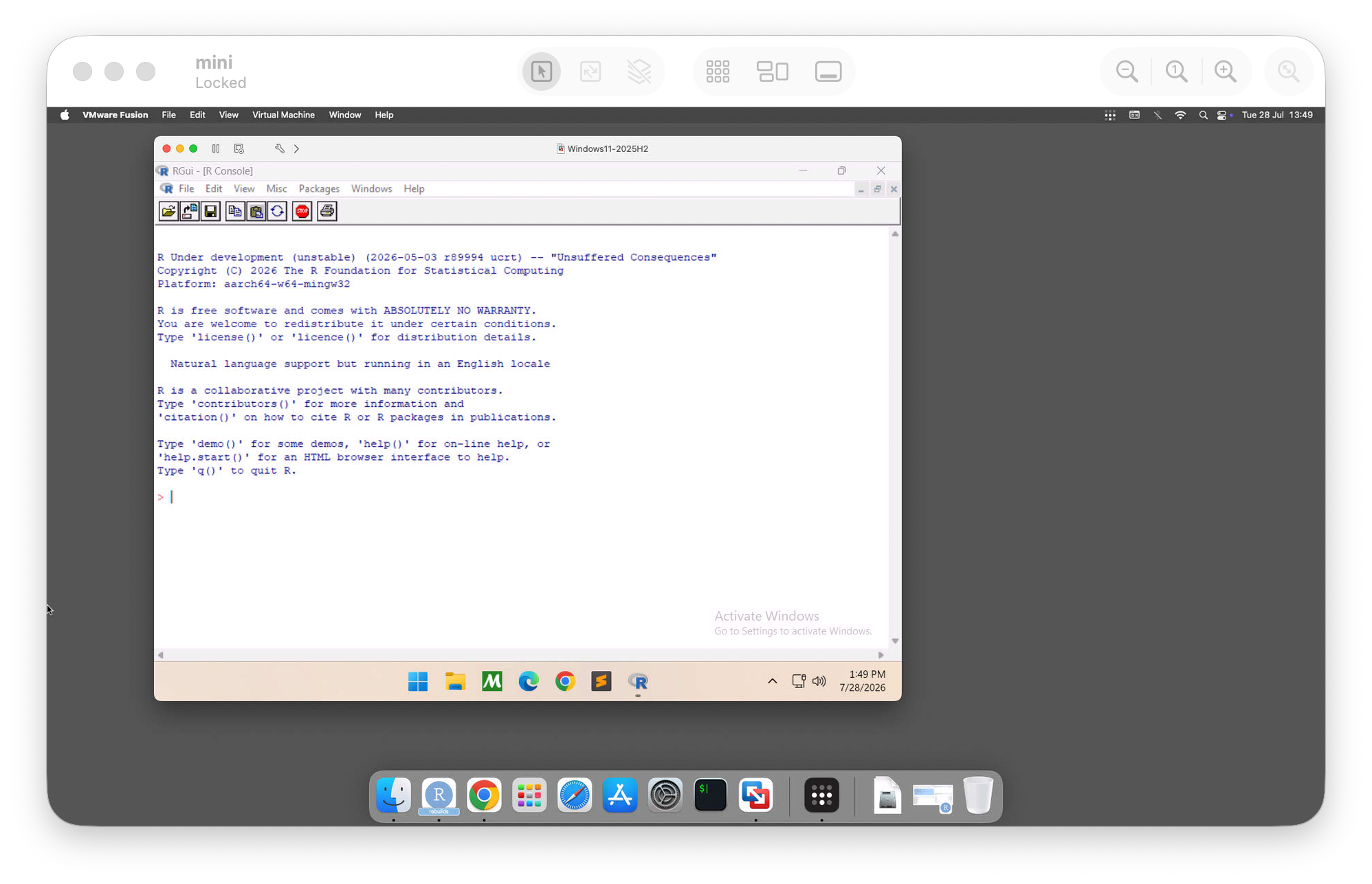Image resolution: width=1372 pixels, height=884 pixels.
Task: Click Copy and paste refresh-style icon
Action: [277, 211]
